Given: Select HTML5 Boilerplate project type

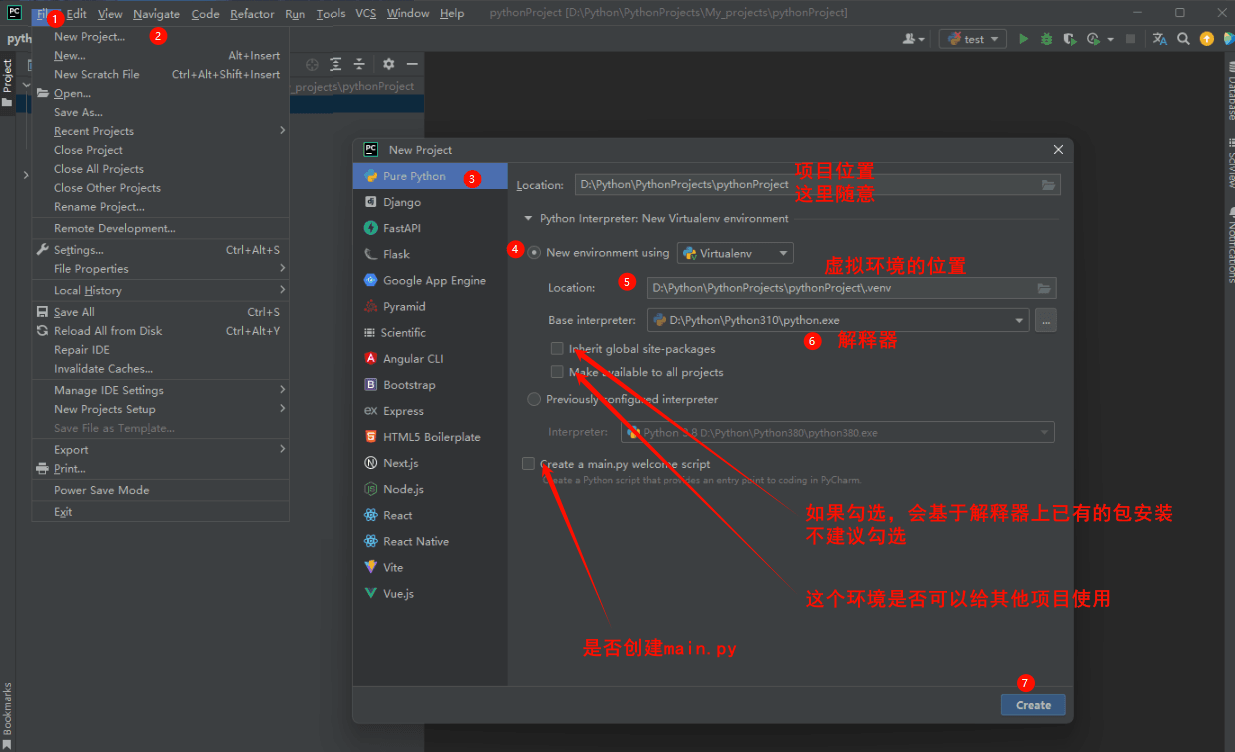Looking at the screenshot, I should (430, 437).
